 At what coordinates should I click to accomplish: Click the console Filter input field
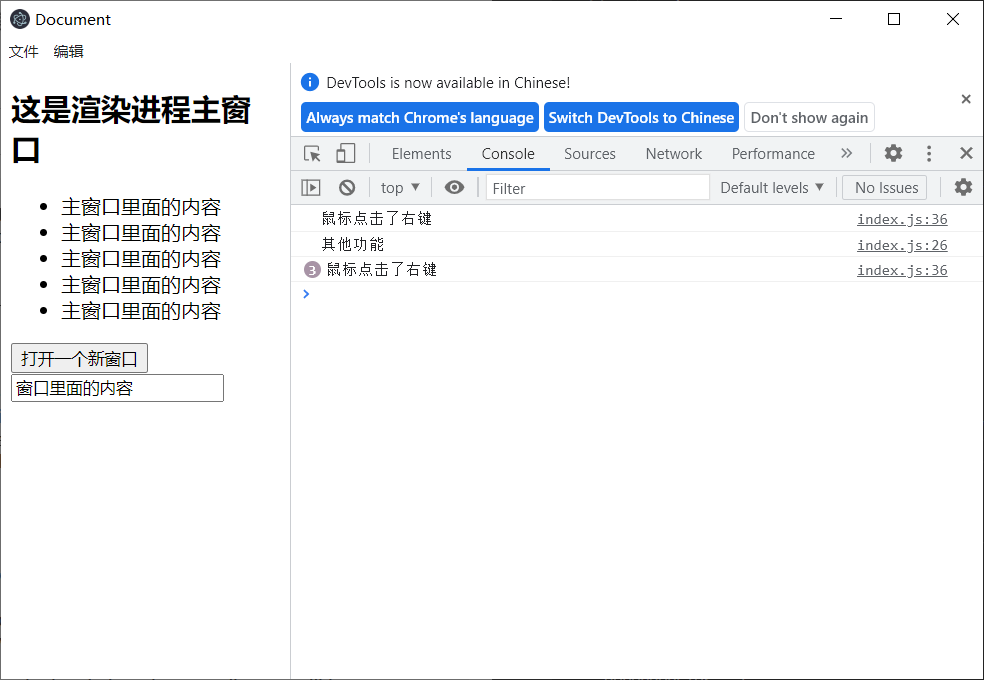click(597, 187)
